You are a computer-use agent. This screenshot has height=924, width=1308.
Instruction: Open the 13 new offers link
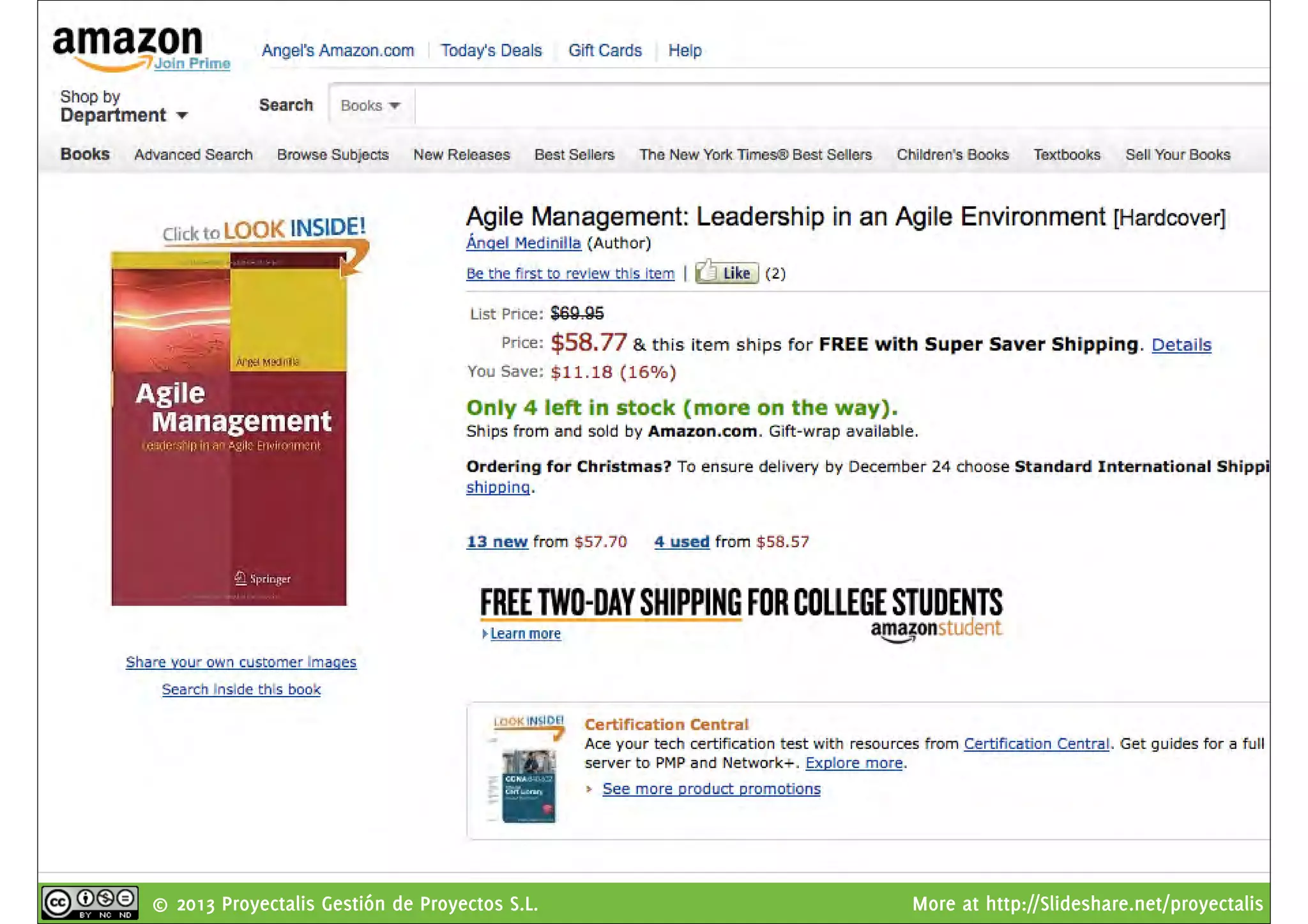tap(497, 542)
